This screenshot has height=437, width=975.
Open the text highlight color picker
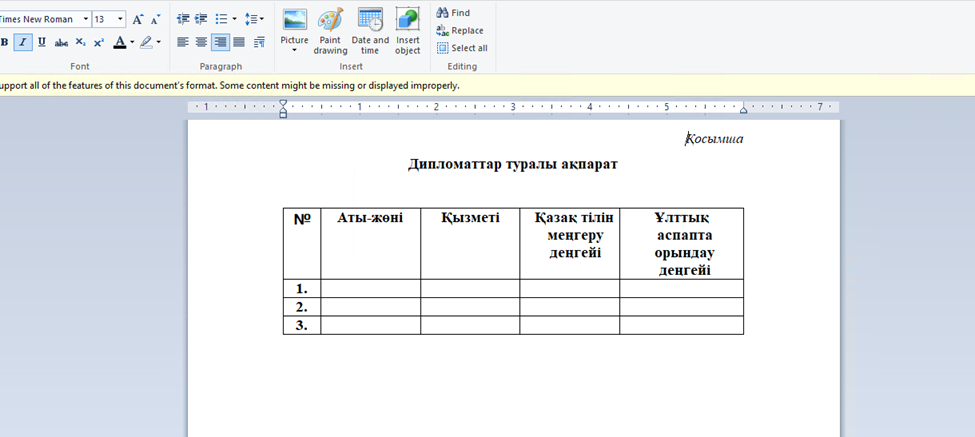click(x=158, y=42)
